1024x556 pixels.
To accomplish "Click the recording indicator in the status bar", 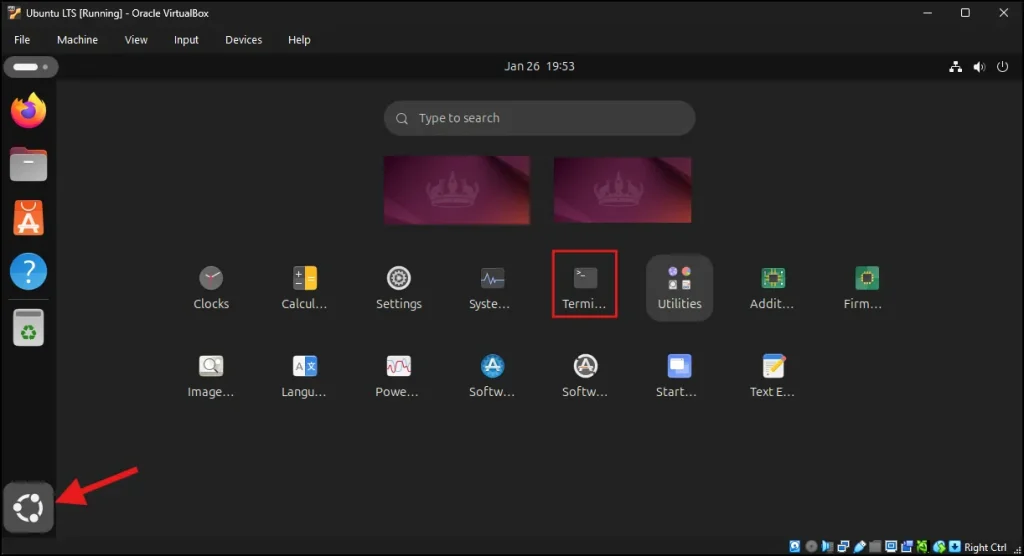I will [906, 547].
